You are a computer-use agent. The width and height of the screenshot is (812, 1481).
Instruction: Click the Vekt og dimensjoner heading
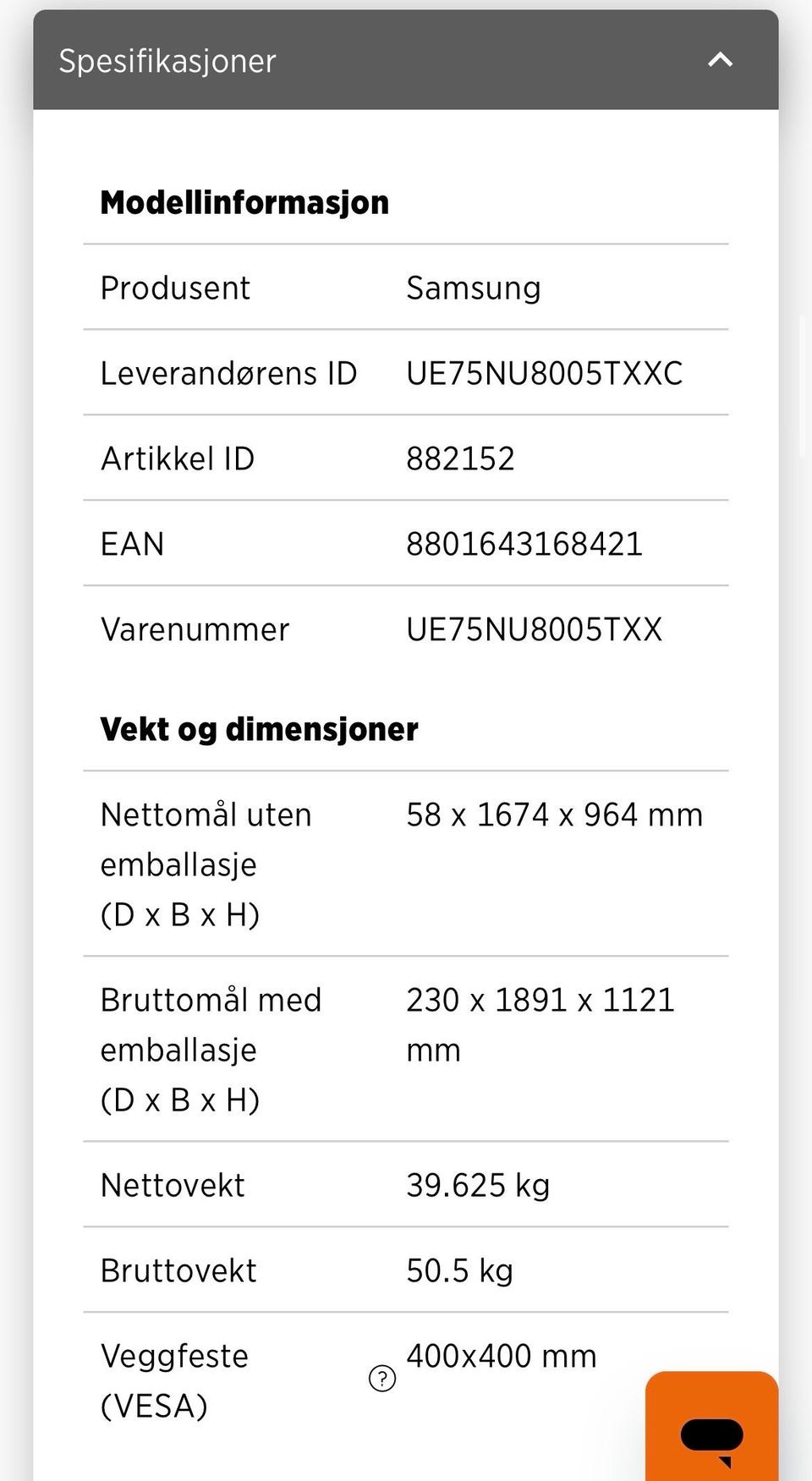click(259, 729)
